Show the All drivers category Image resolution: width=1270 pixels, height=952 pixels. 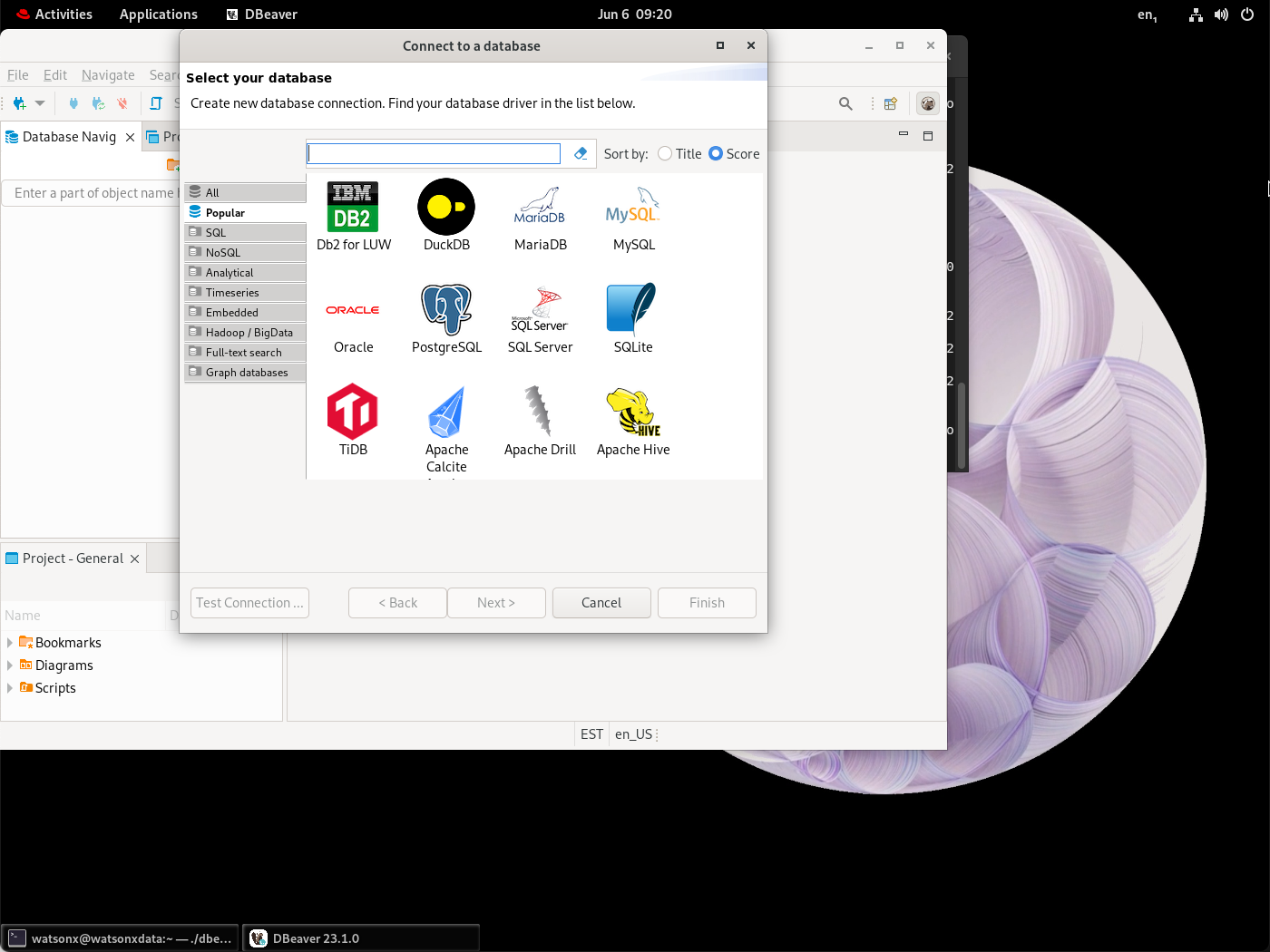245,192
